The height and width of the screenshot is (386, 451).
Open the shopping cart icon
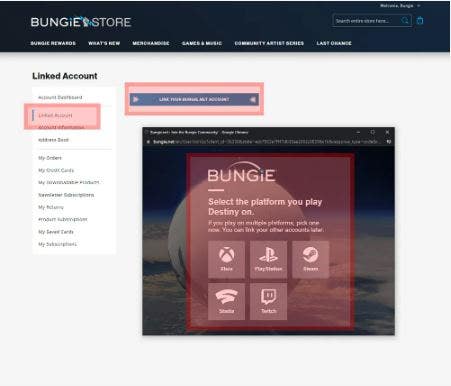420,21
